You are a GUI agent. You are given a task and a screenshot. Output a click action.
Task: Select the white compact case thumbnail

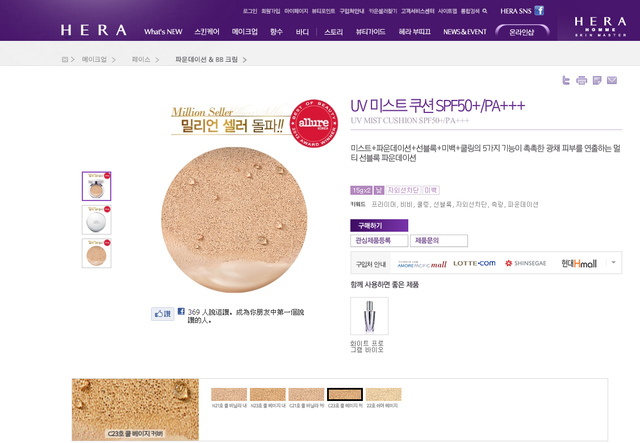[96, 220]
